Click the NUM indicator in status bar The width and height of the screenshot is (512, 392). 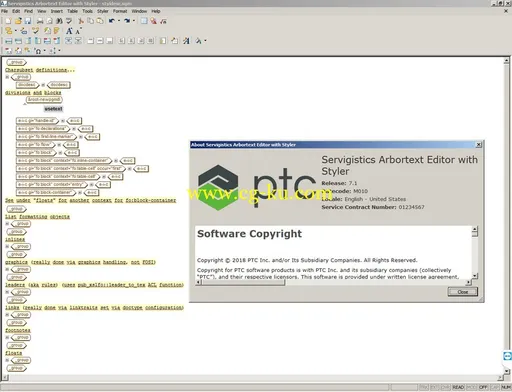(506, 387)
